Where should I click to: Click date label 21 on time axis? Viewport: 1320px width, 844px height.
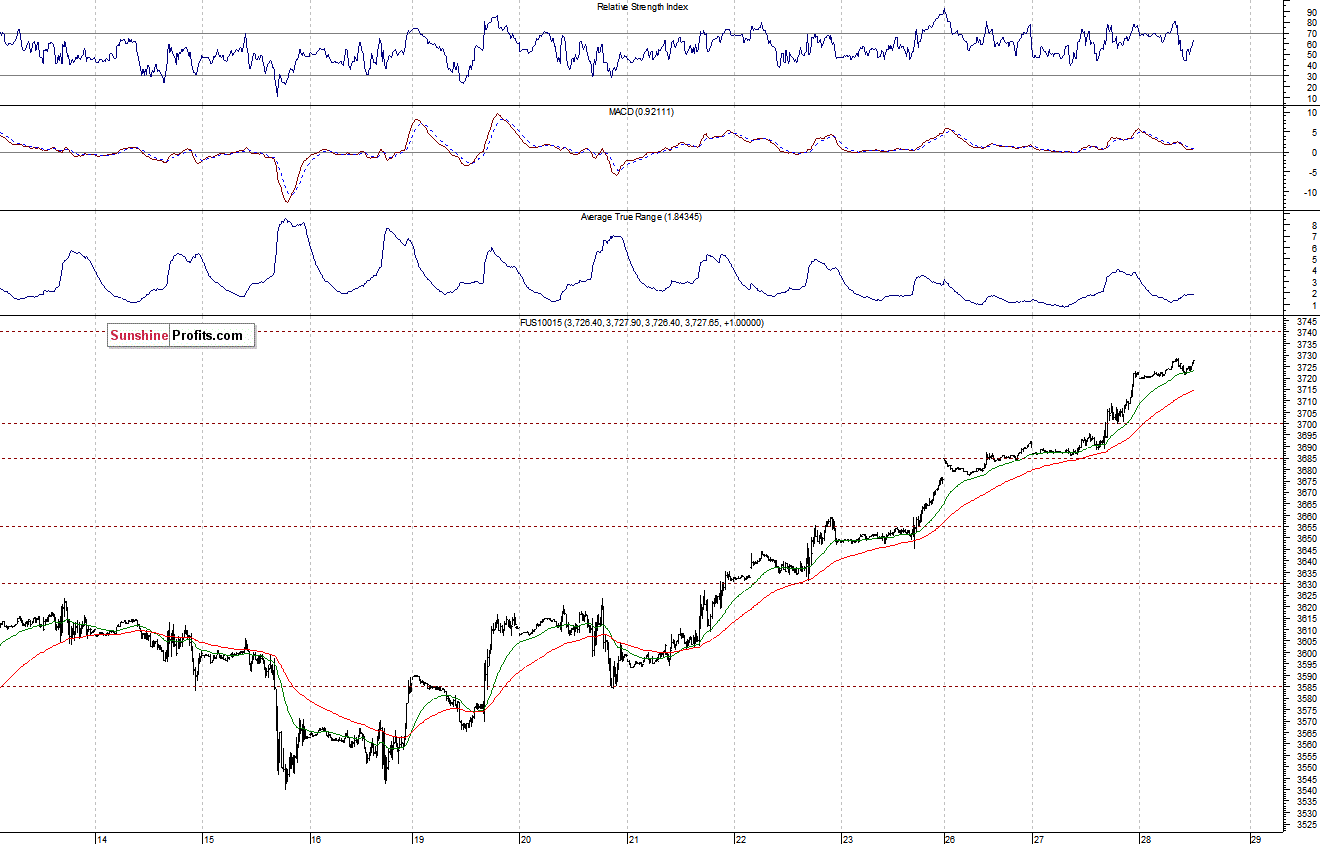[633, 838]
